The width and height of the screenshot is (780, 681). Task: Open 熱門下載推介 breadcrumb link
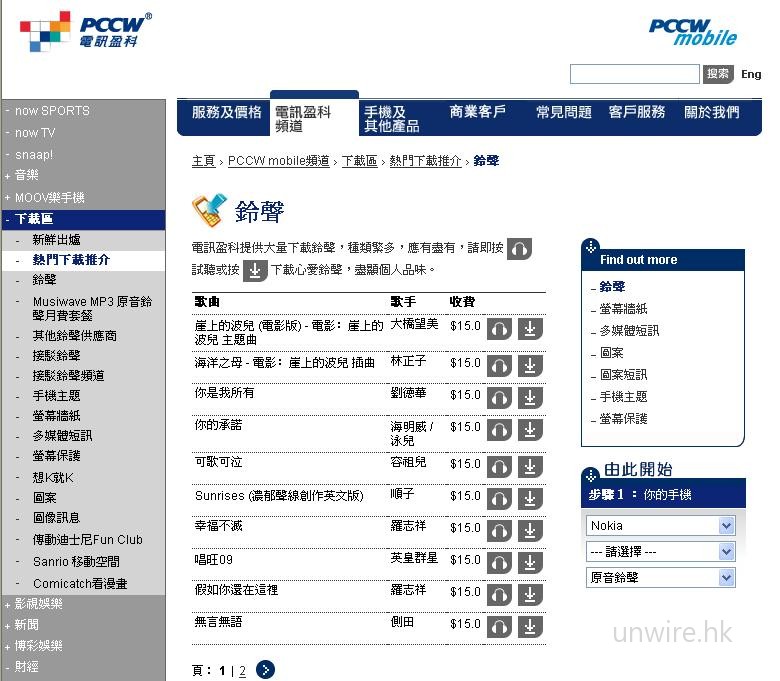click(x=425, y=161)
